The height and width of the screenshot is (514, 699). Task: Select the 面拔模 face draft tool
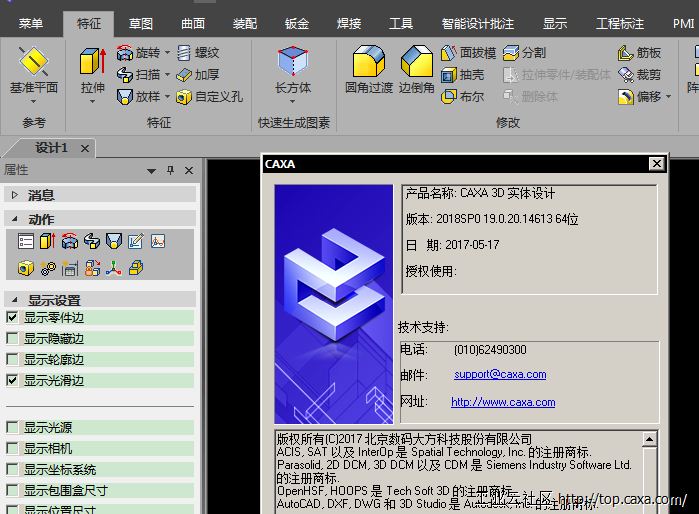coord(468,53)
